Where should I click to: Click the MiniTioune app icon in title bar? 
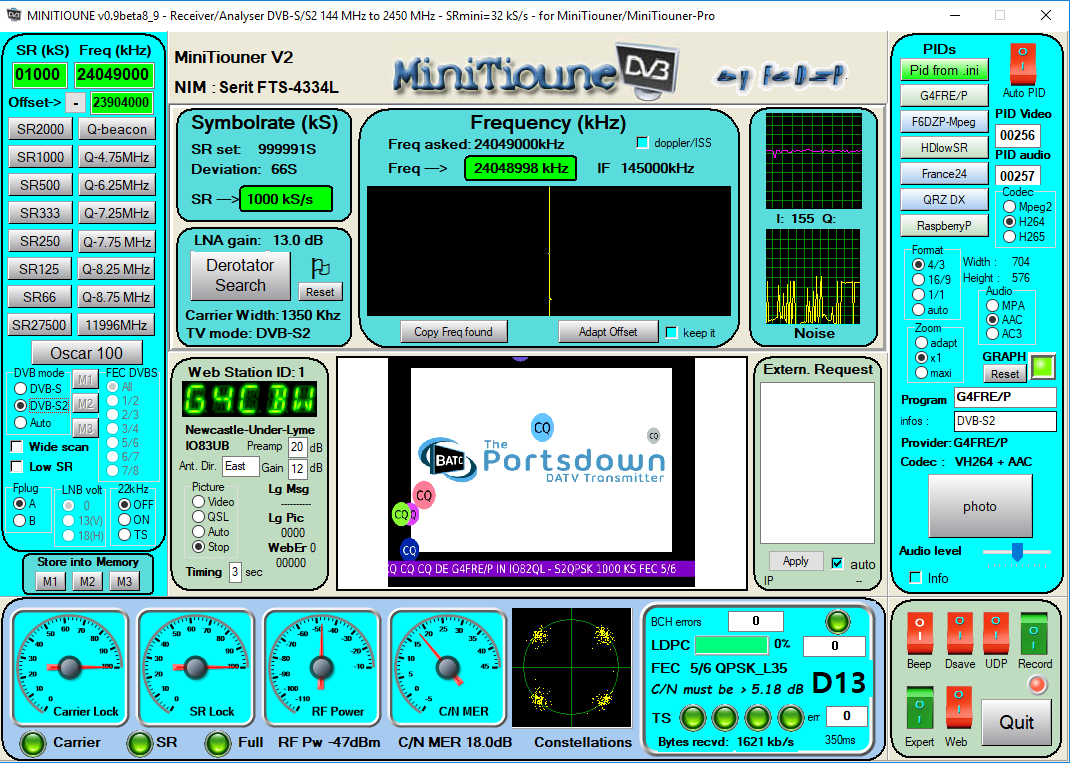click(x=13, y=15)
